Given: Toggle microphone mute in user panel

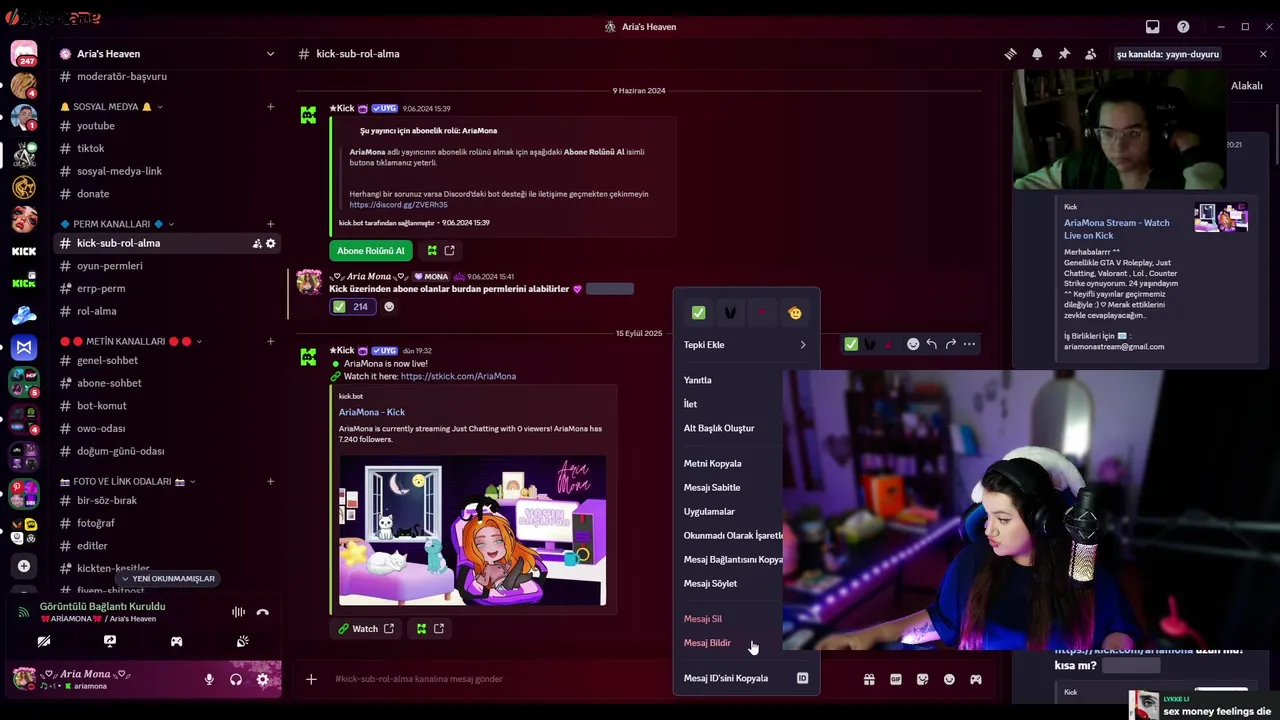Looking at the screenshot, I should click(x=209, y=679).
